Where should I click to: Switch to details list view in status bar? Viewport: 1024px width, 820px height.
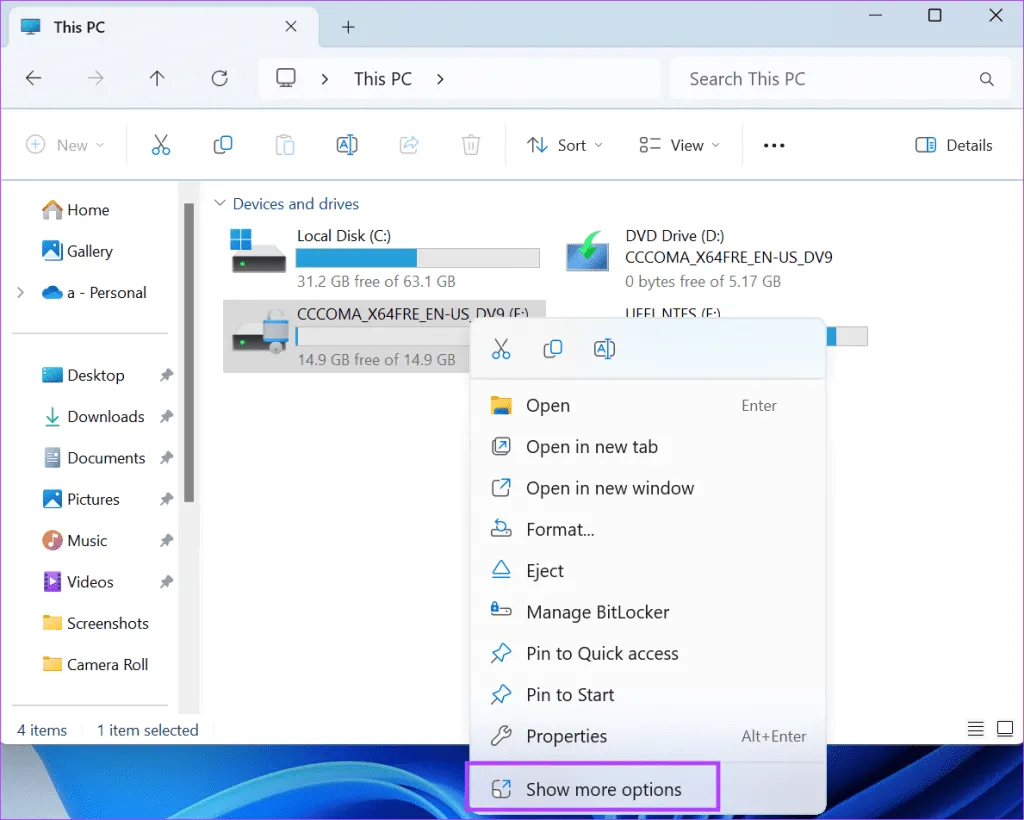point(976,727)
